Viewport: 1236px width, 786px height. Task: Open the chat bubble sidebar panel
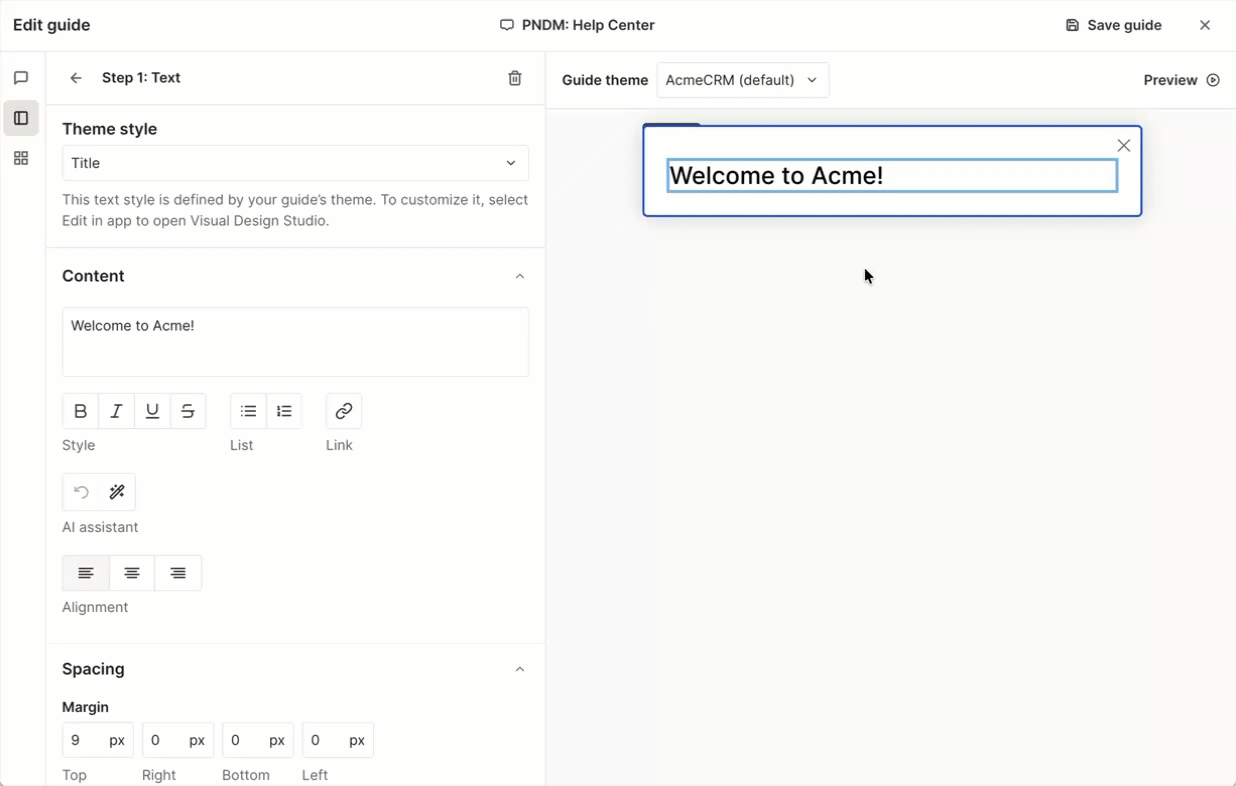pos(21,78)
